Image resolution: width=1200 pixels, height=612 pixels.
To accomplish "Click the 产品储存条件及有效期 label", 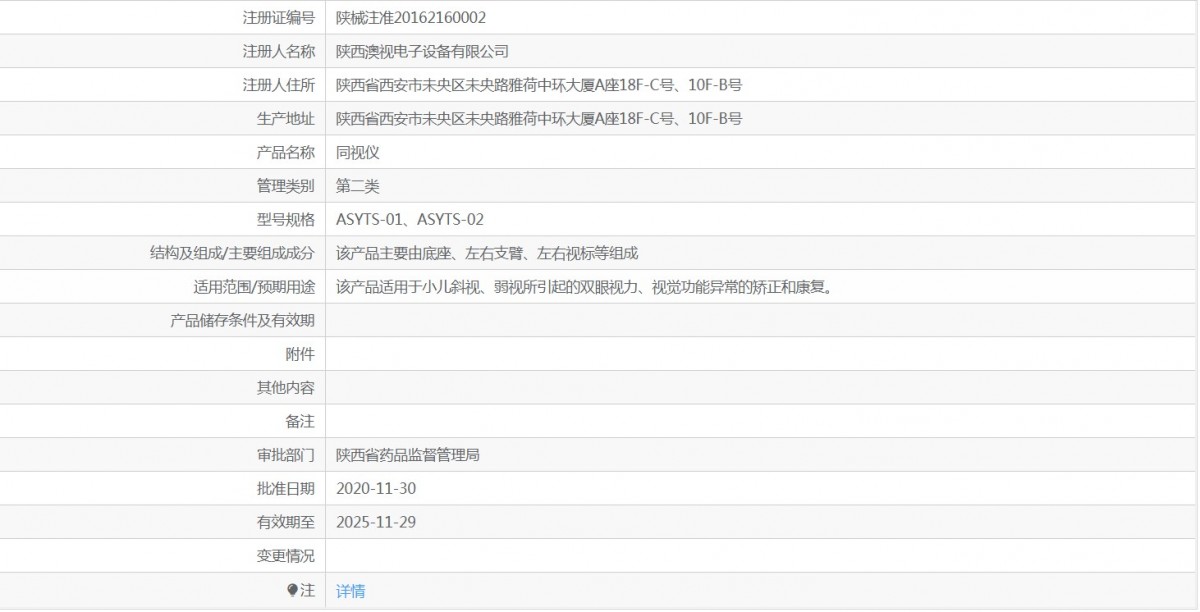I will [x=243, y=321].
